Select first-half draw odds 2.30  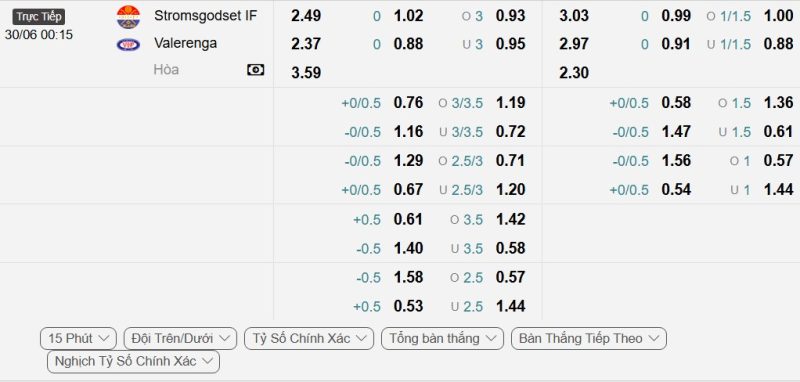pos(574,72)
